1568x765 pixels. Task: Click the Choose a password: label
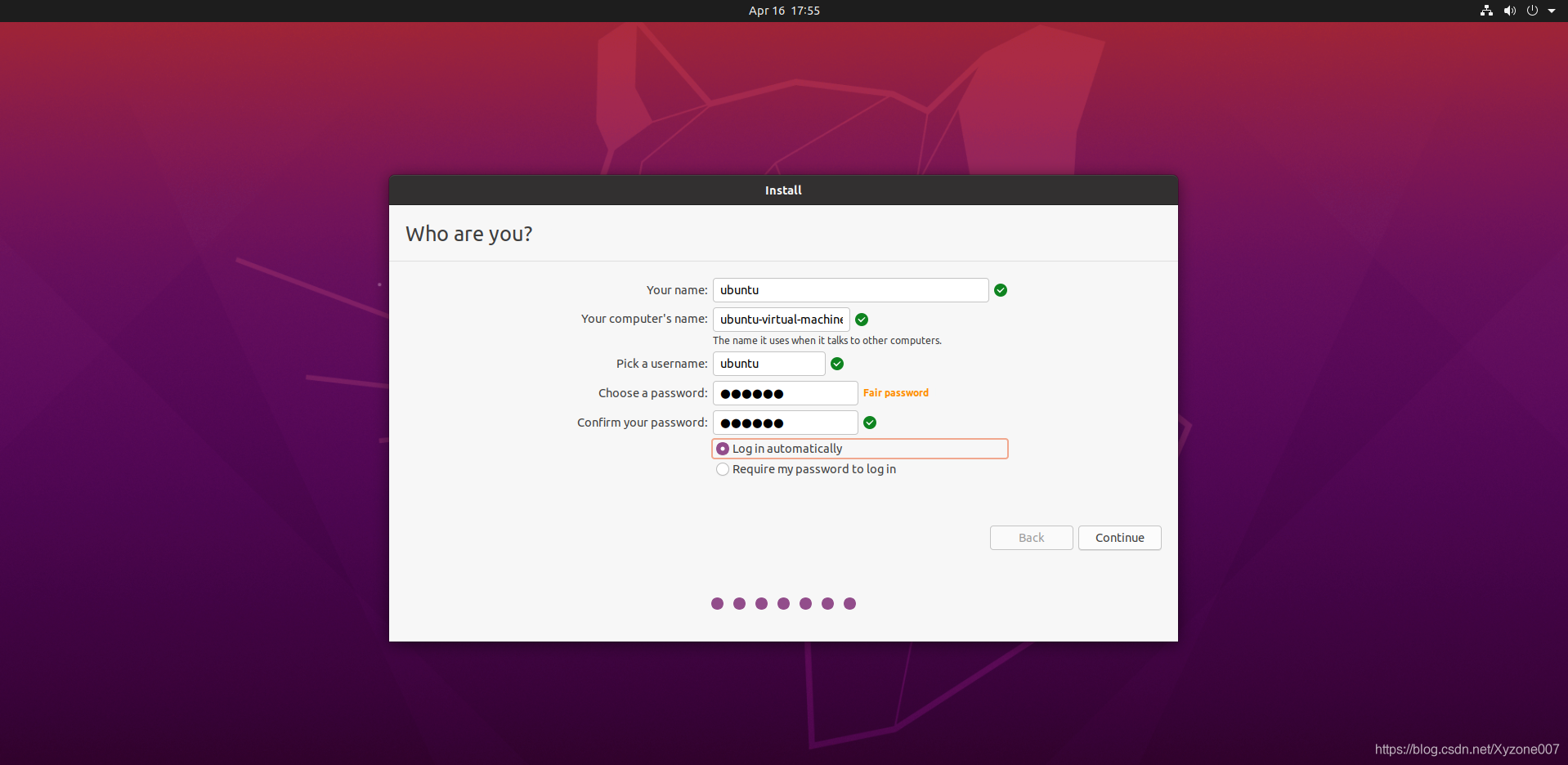(x=652, y=393)
